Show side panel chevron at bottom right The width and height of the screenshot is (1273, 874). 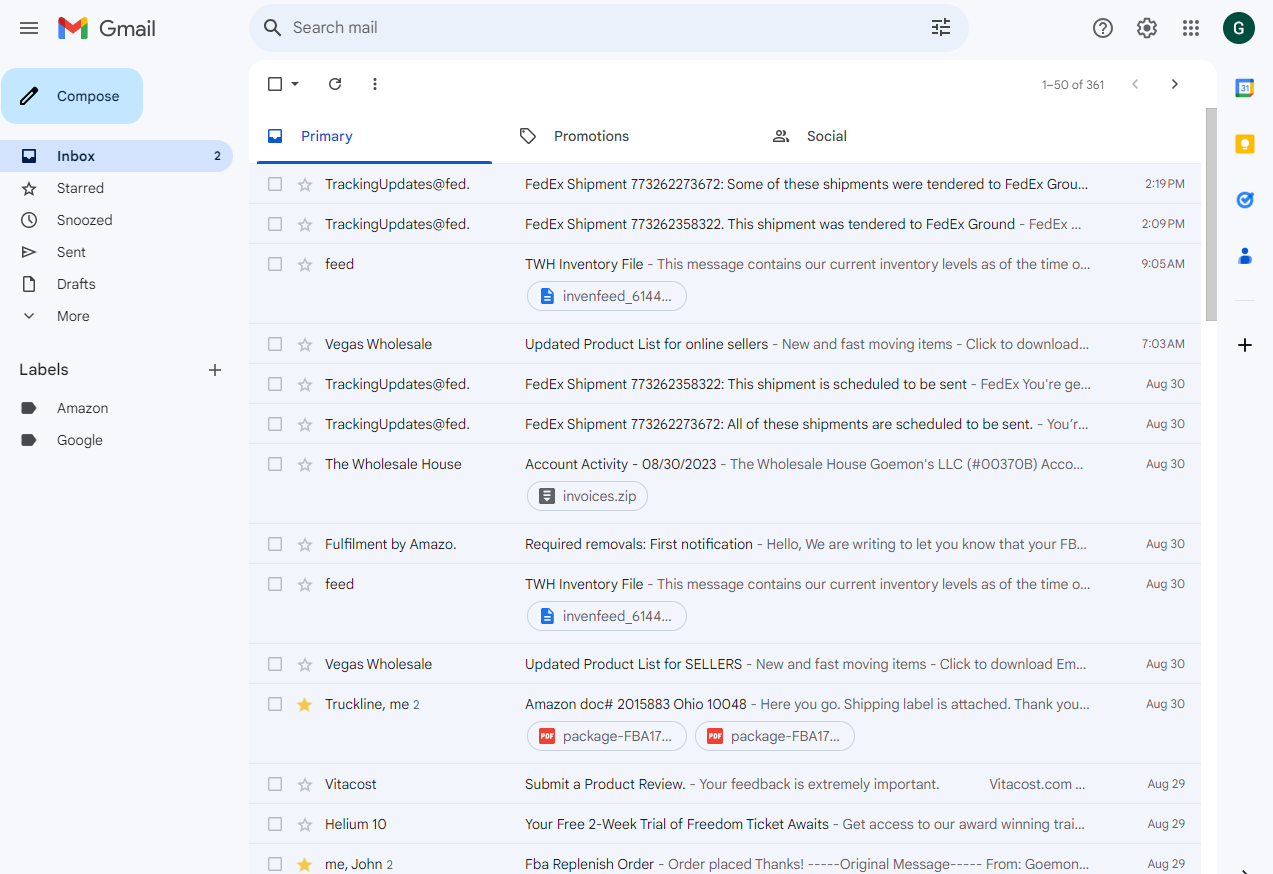tap(1245, 870)
